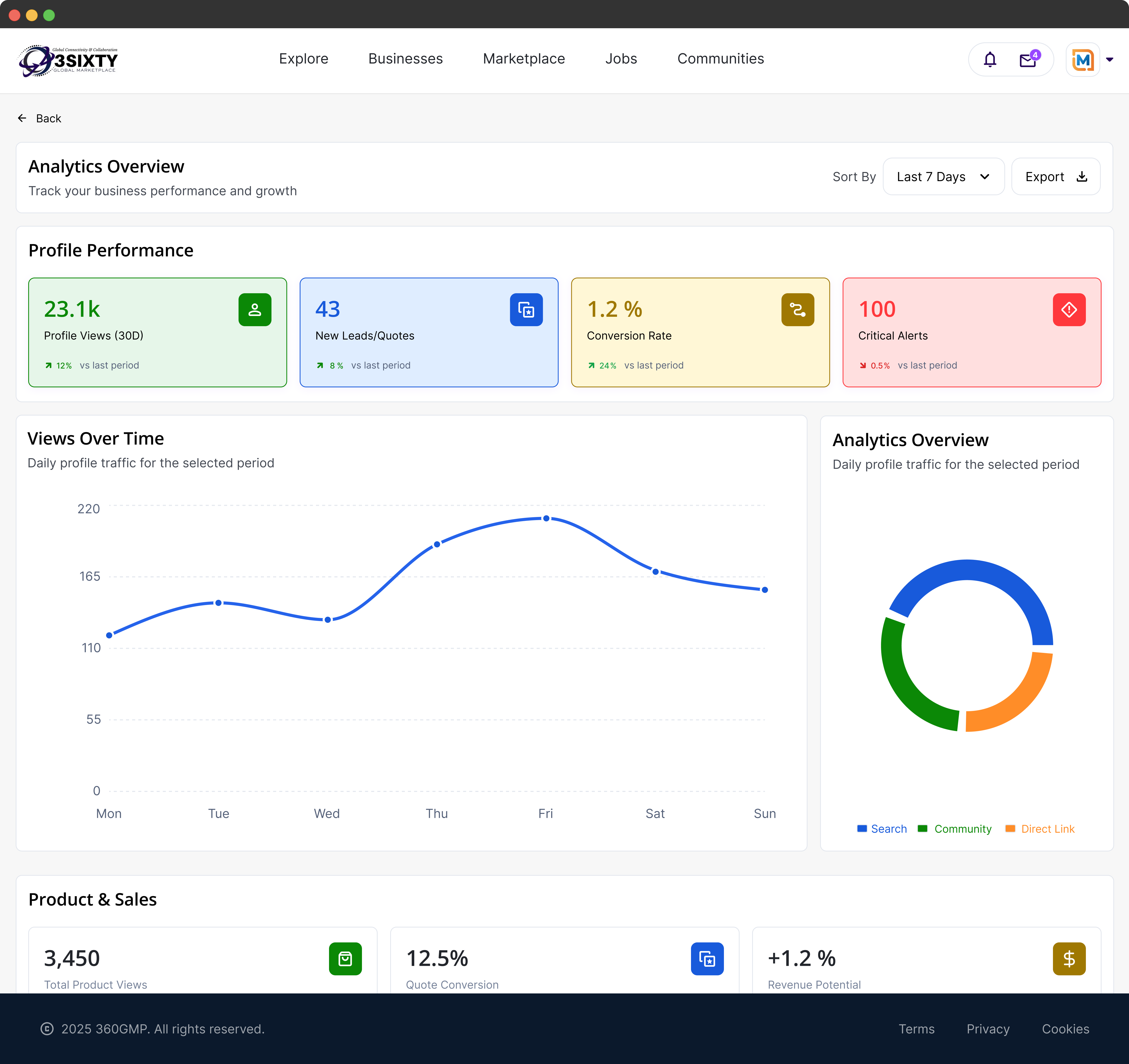The image size is (1129, 1064).
Task: Click the 12% upward trend arrow
Action: [x=49, y=365]
